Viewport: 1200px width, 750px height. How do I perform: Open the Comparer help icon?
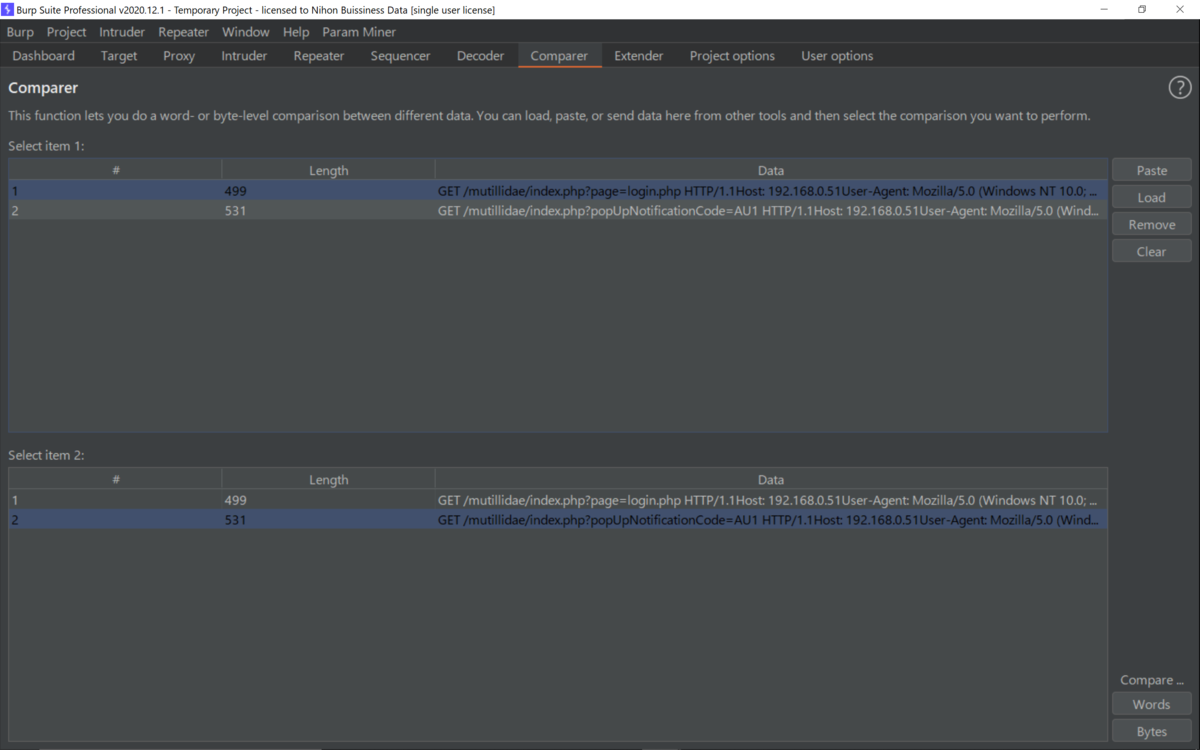pos(1179,88)
